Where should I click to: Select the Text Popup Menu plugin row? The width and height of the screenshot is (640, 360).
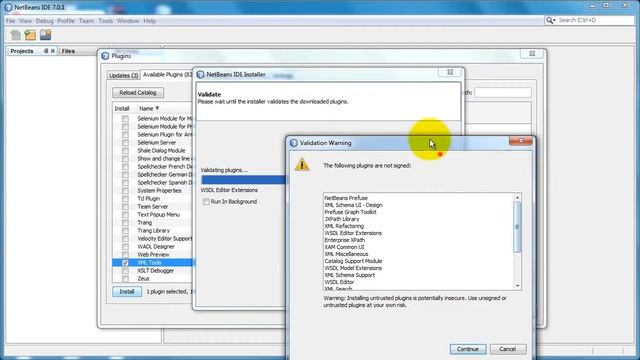coord(153,215)
